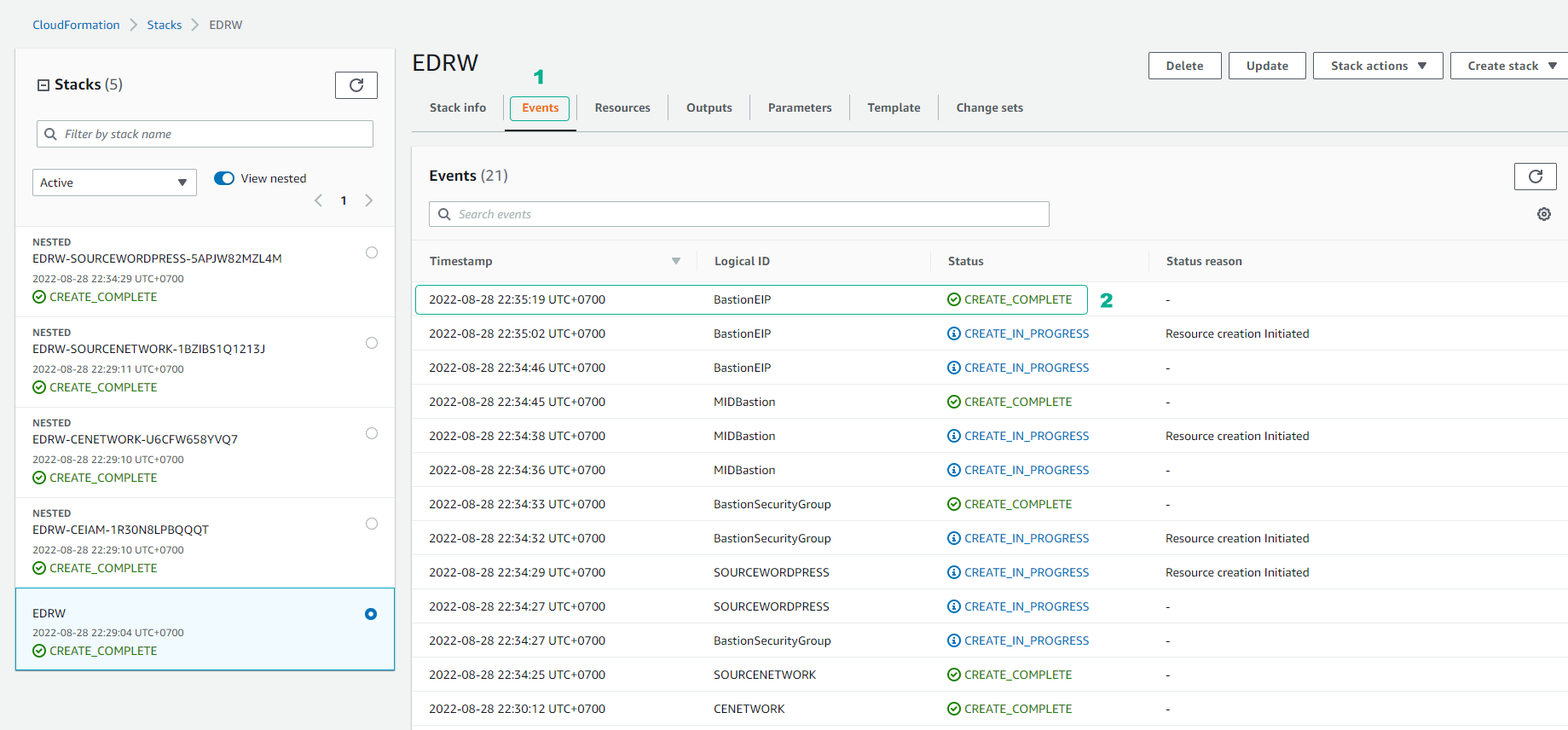The image size is (1568, 730).
Task: Open the Active filter dropdown
Action: click(114, 182)
